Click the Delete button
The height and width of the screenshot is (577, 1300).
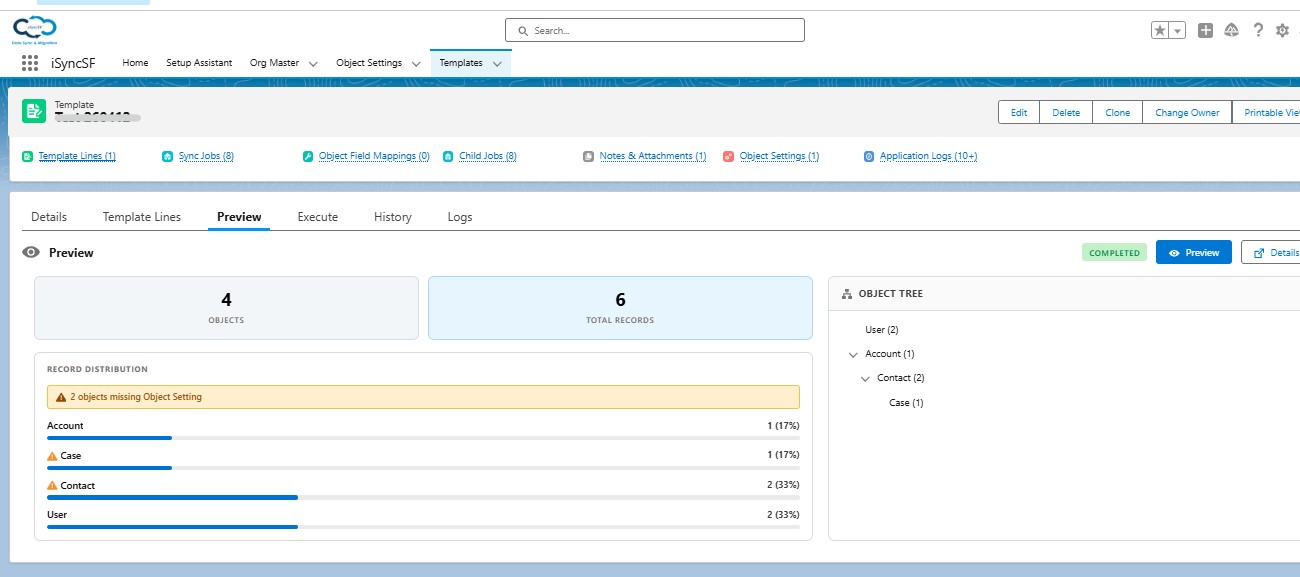(1066, 113)
